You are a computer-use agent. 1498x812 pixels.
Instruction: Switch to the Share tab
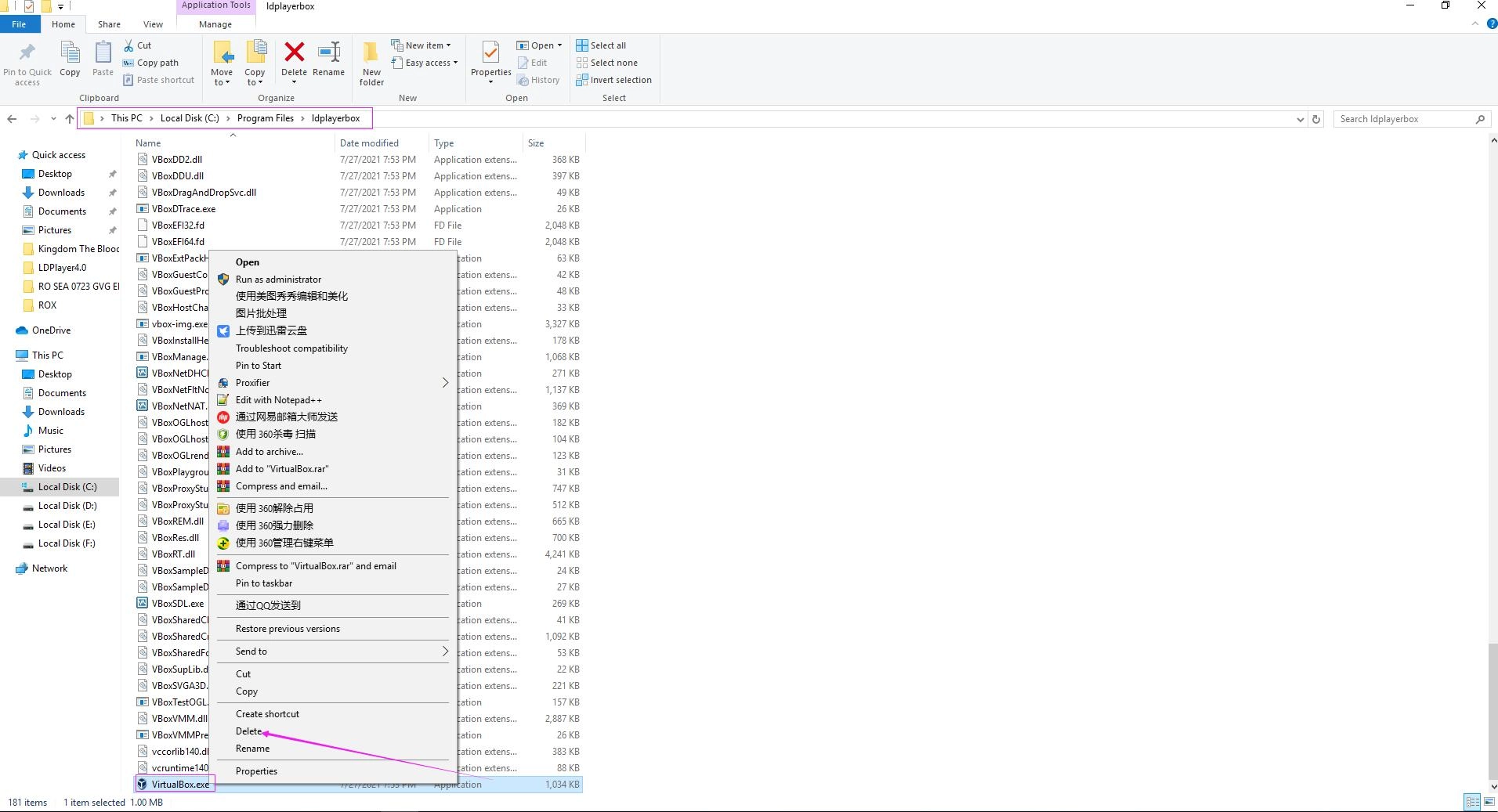click(x=109, y=24)
